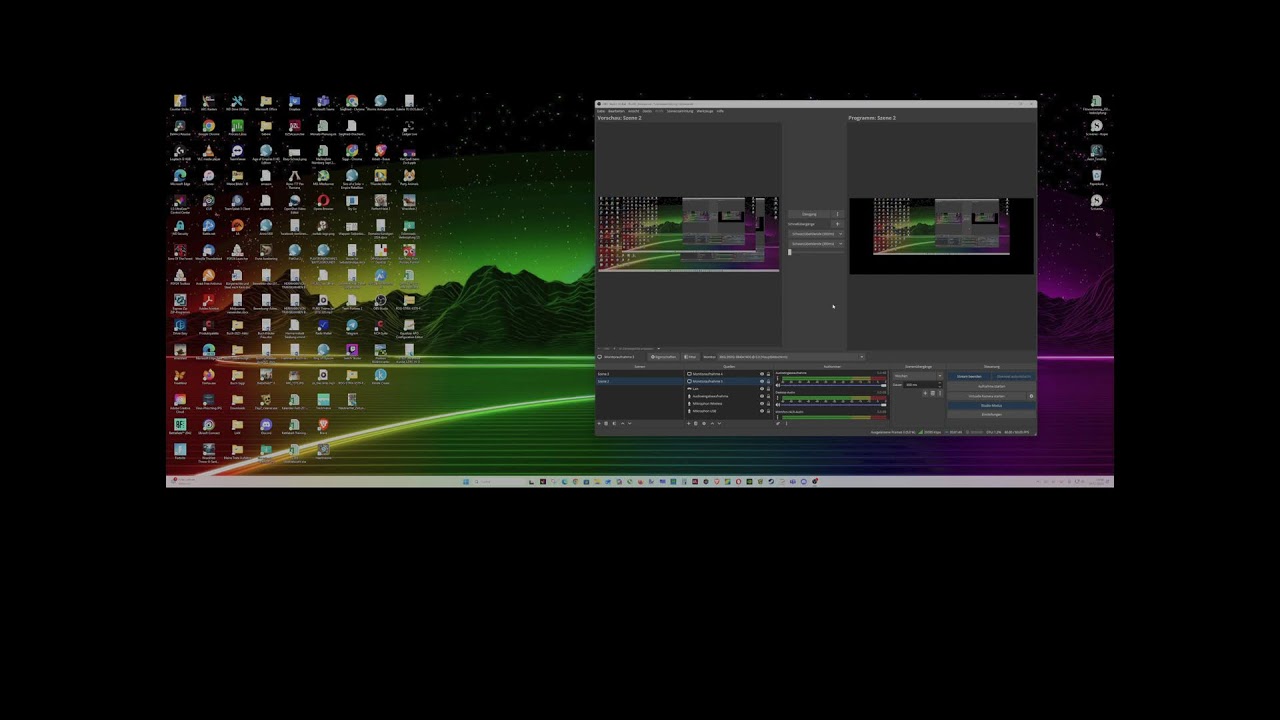Add a quick transition with plus button
Screen dimensions: 1280x720
[x=837, y=224]
